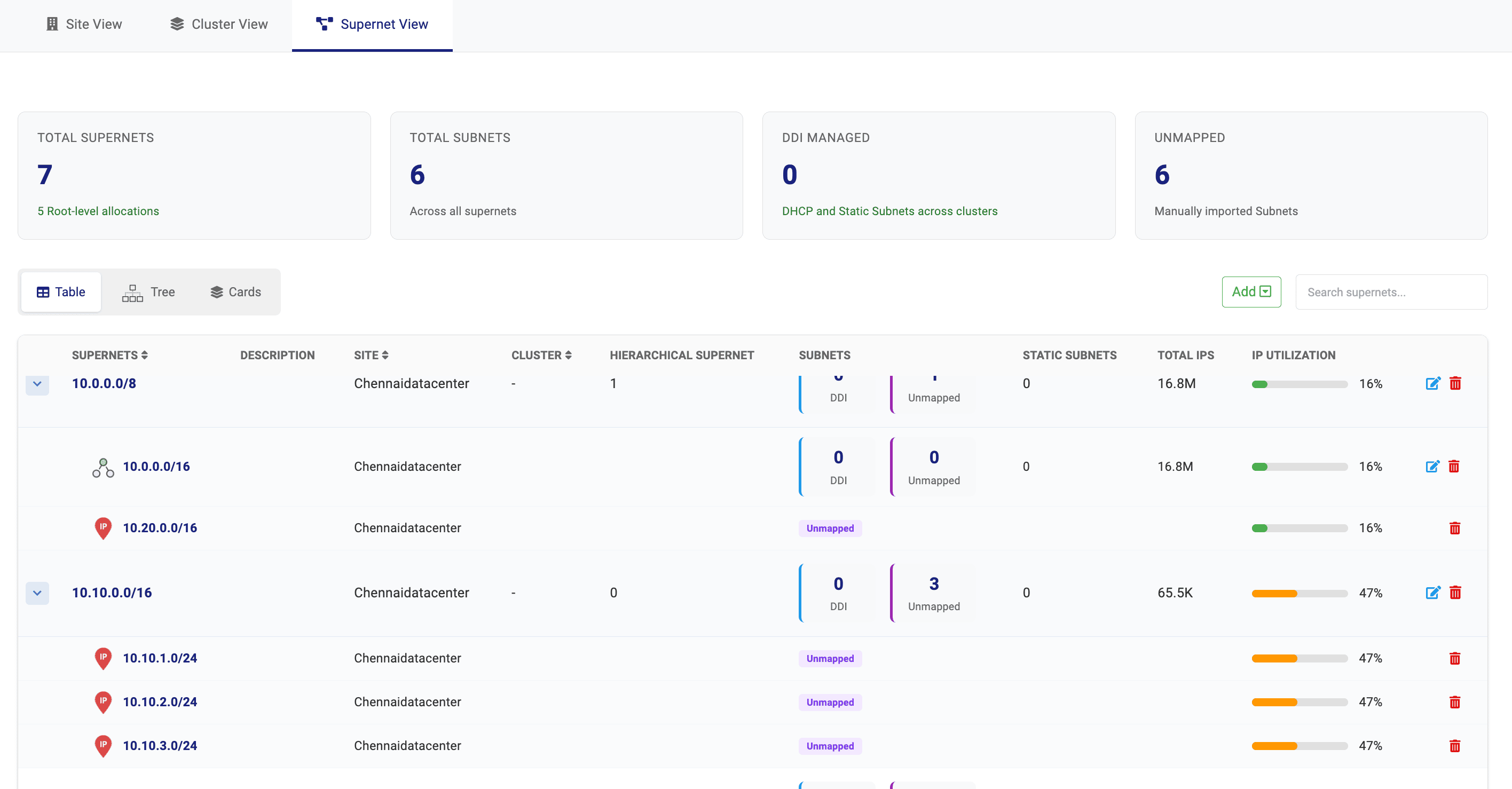Select the Site View tab icon
The width and height of the screenshot is (1512, 789).
tap(51, 24)
